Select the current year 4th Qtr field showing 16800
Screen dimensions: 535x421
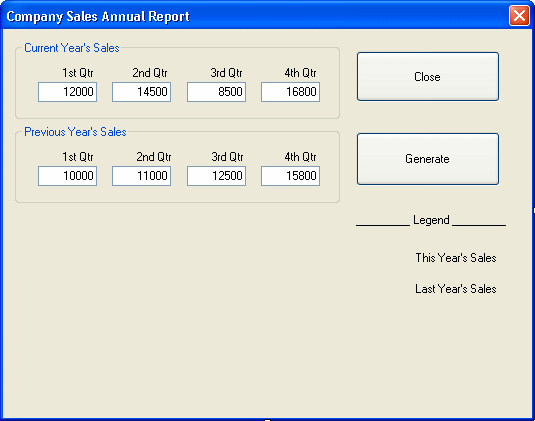290,92
